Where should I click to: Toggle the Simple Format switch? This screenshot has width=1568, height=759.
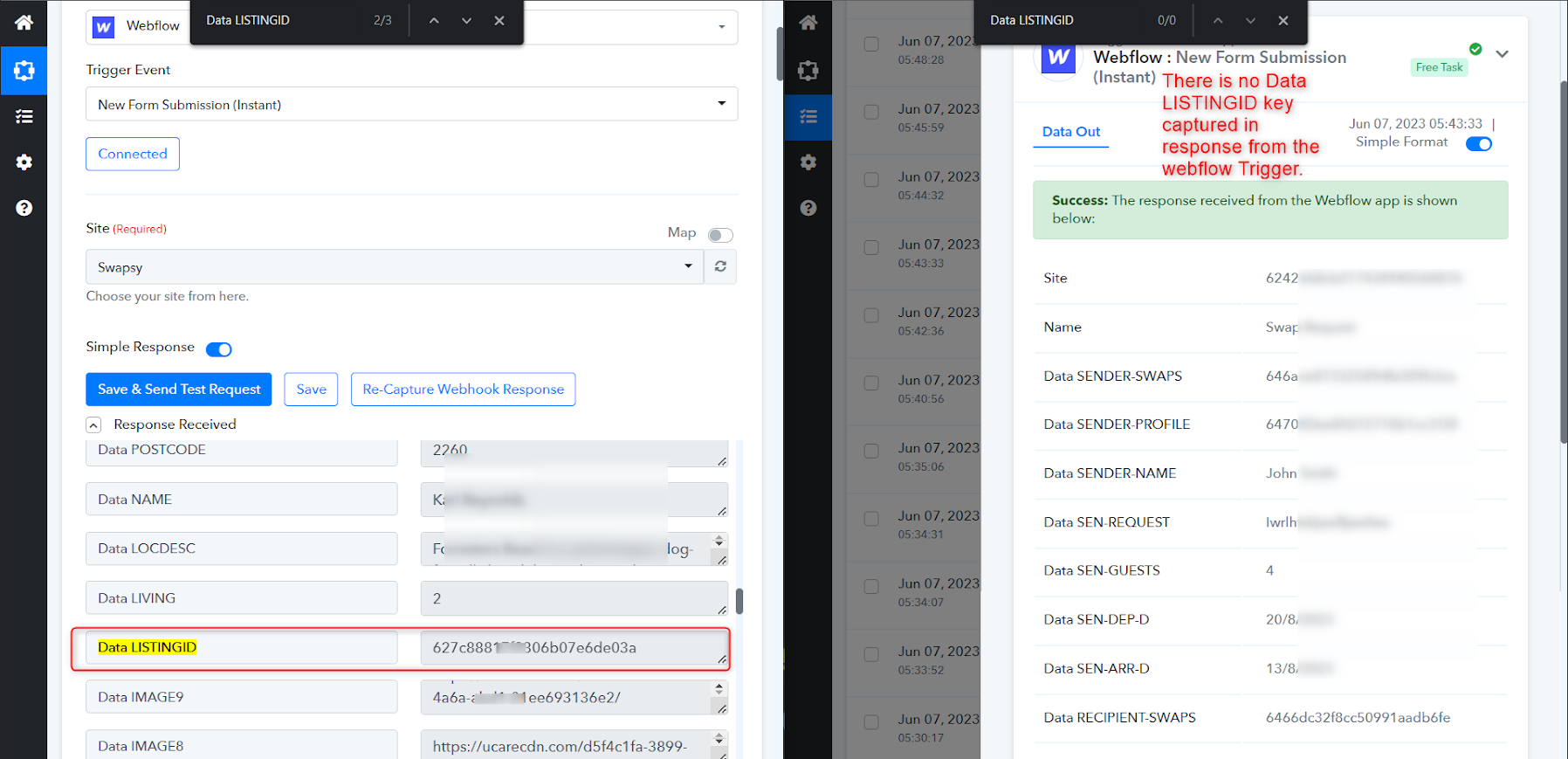pos(1479,144)
